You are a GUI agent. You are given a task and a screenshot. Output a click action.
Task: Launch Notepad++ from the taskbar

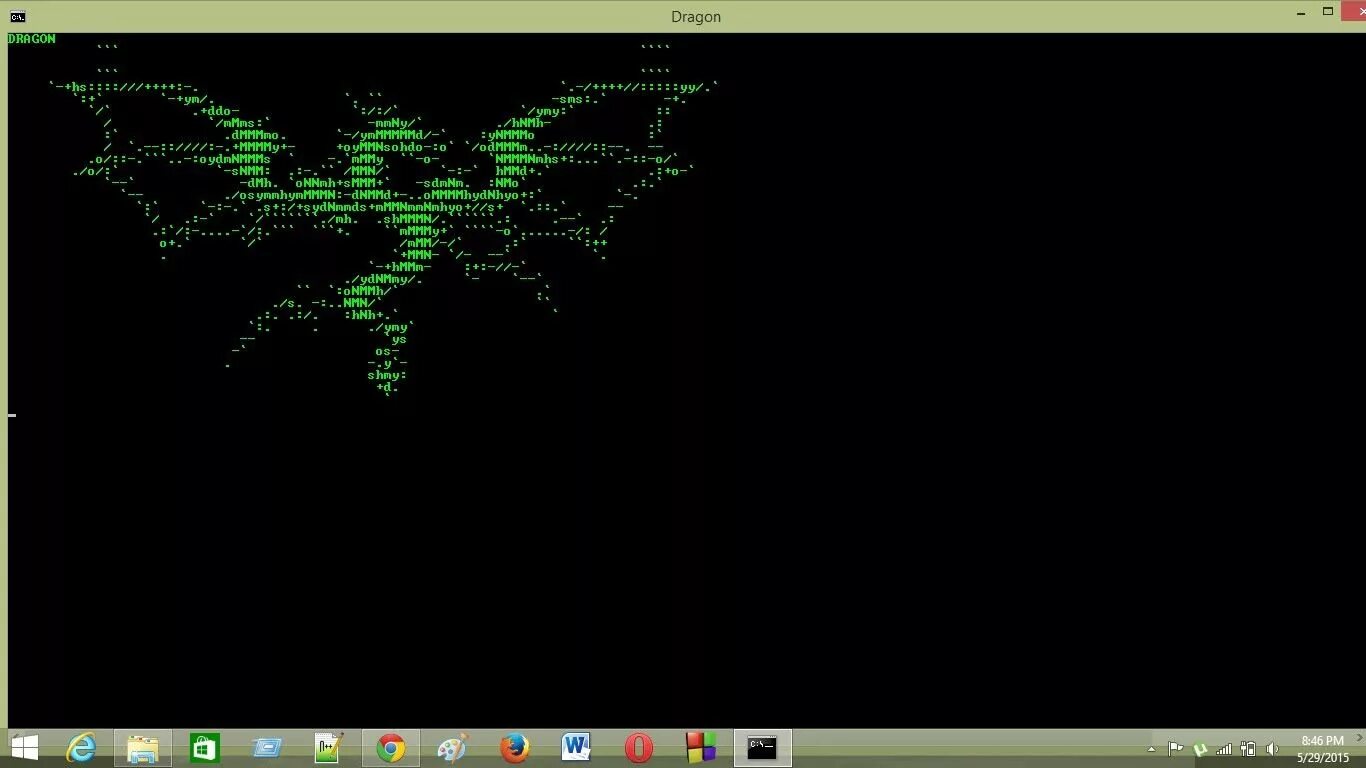click(329, 747)
